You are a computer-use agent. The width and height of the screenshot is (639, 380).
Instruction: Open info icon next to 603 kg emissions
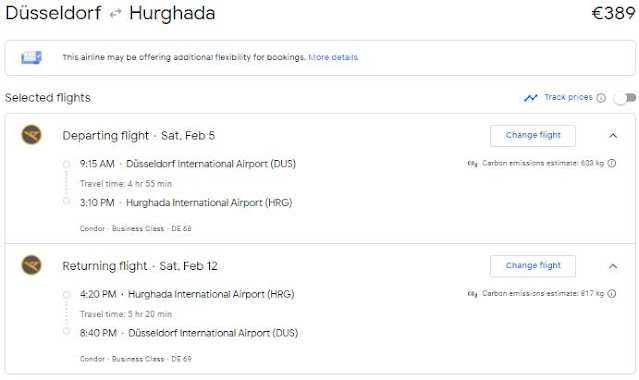[612, 163]
